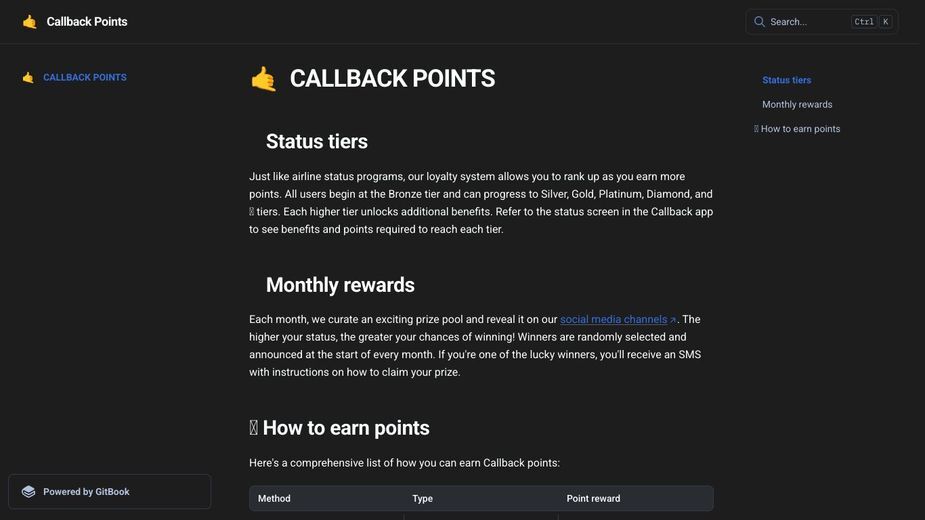The width and height of the screenshot is (925, 520).
Task: Click the GitBook stacked layers icon
Action: click(28, 492)
